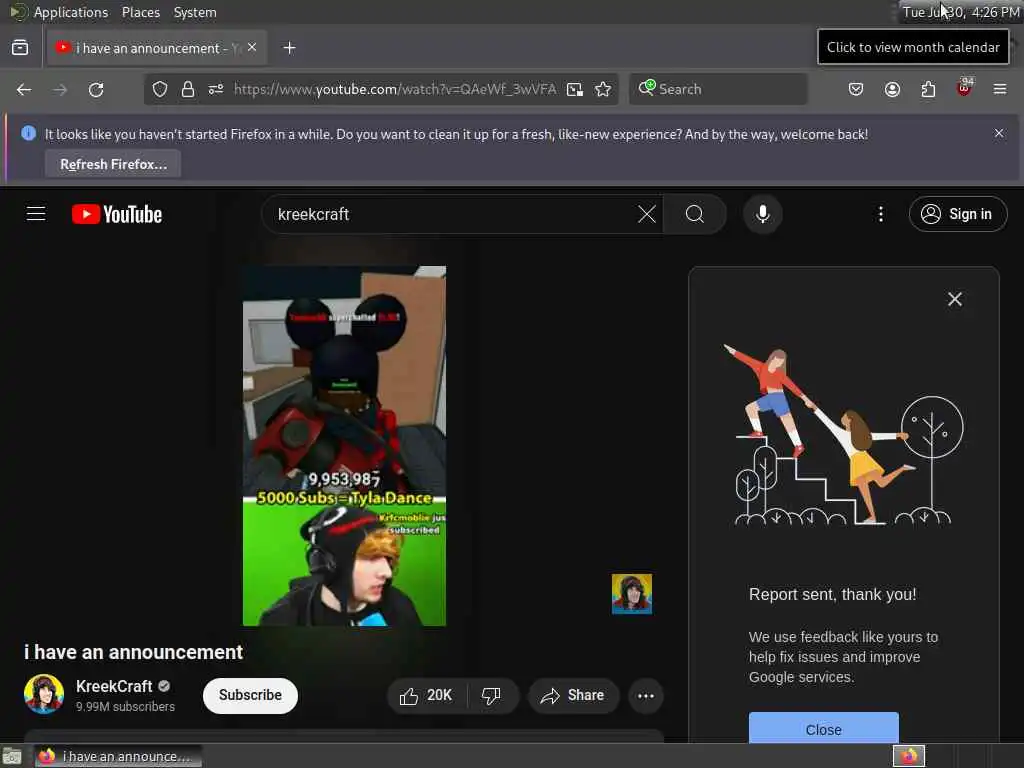The height and width of the screenshot is (768, 1024).
Task: Open the Firefox account icon
Action: (893, 89)
